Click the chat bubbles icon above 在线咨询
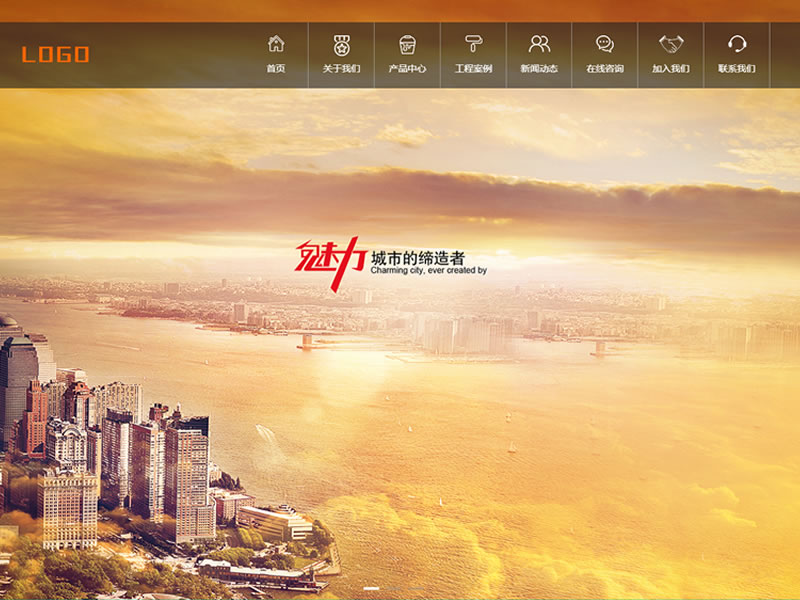The width and height of the screenshot is (800, 600). (605, 44)
